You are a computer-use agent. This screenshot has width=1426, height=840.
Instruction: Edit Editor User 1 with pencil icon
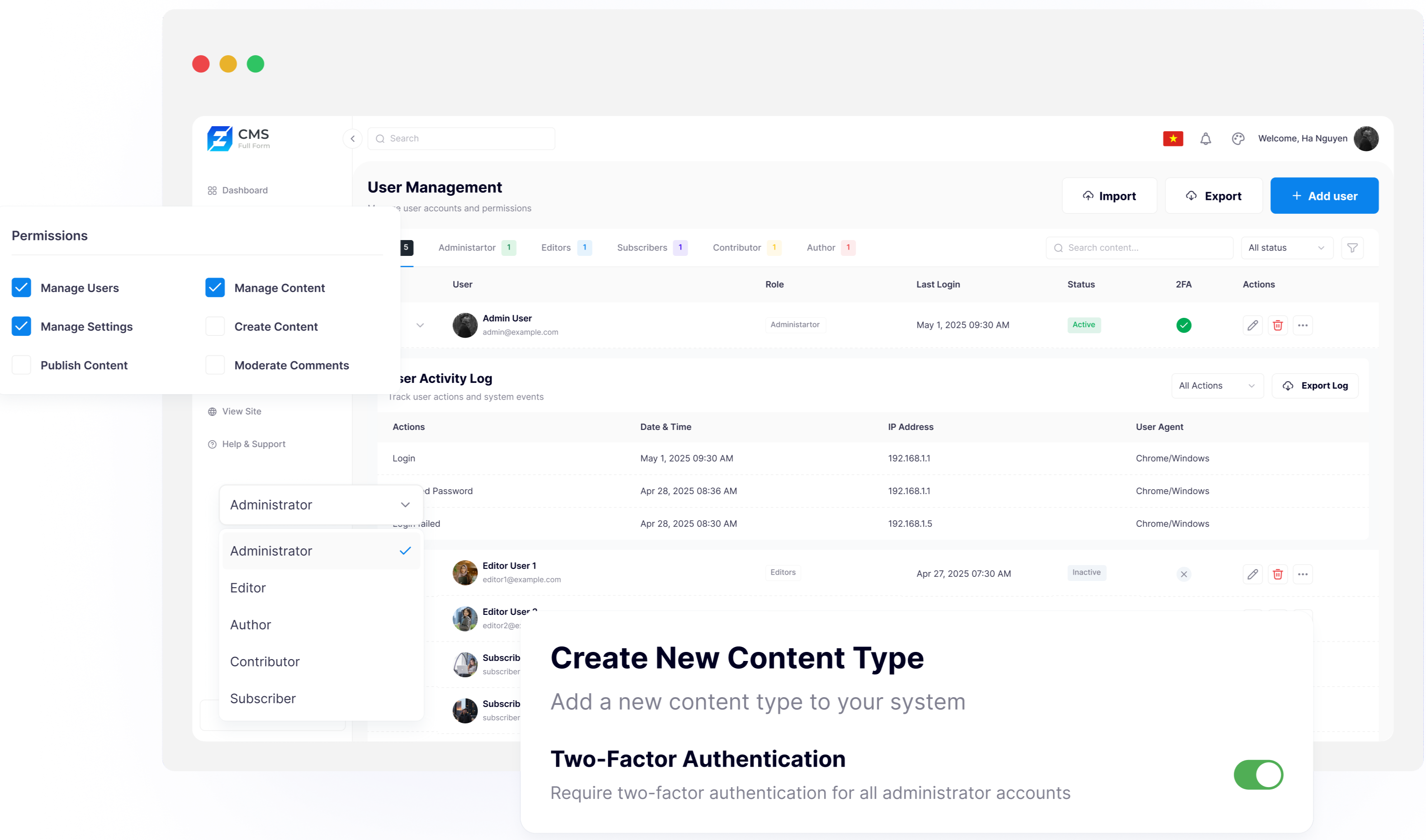coord(1253,575)
